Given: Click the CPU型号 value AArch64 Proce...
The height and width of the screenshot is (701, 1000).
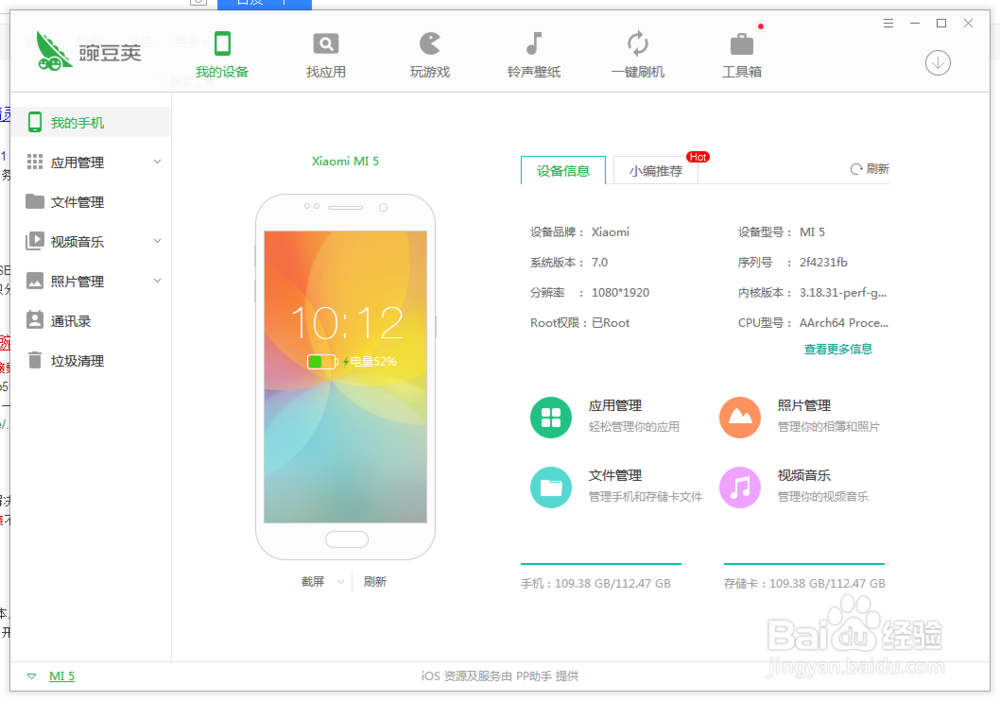Looking at the screenshot, I should 844,323.
